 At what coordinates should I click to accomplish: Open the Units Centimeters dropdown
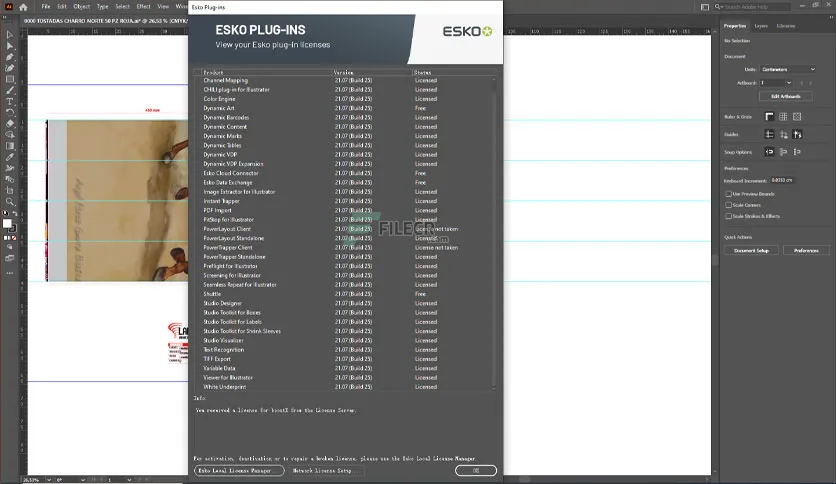tap(788, 69)
